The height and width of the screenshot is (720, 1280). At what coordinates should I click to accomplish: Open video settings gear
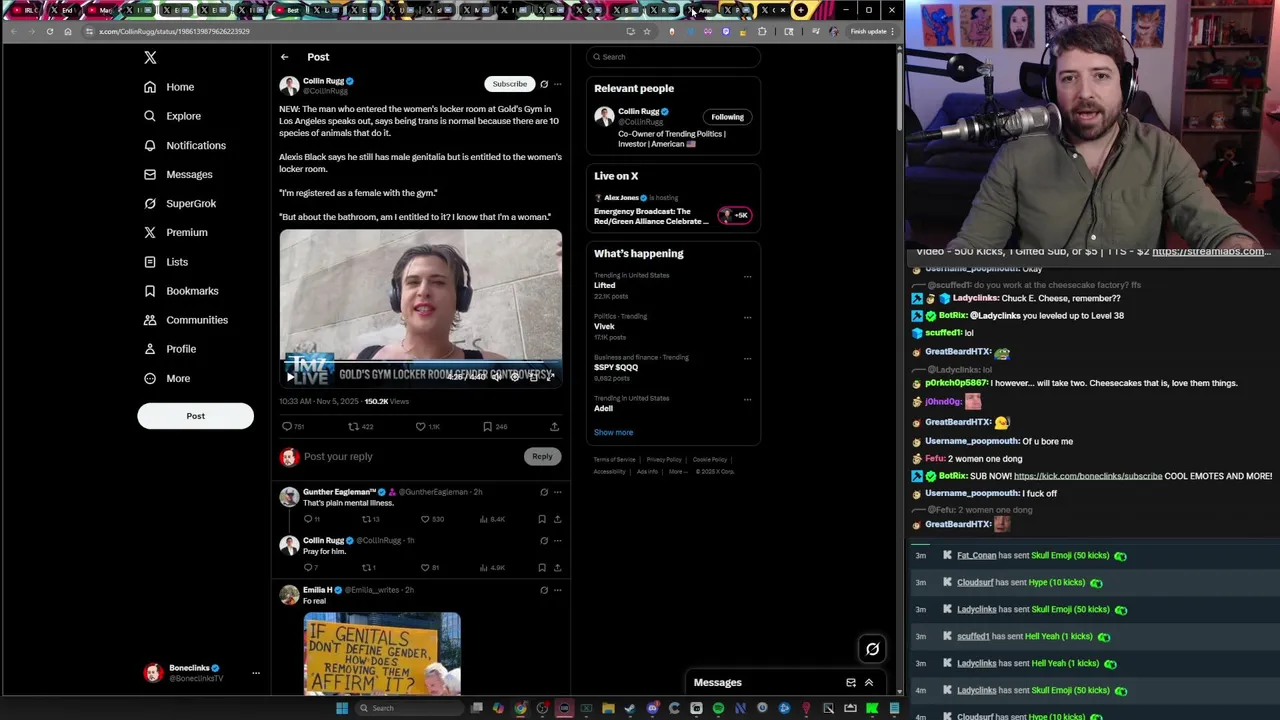(515, 377)
